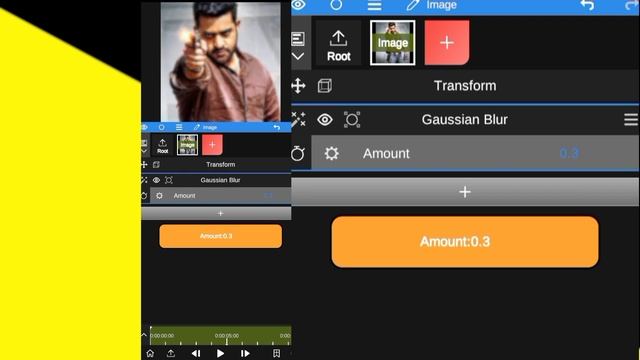Tap the cube icon in small Transform row
The width and height of the screenshot is (640, 360).
point(156,164)
